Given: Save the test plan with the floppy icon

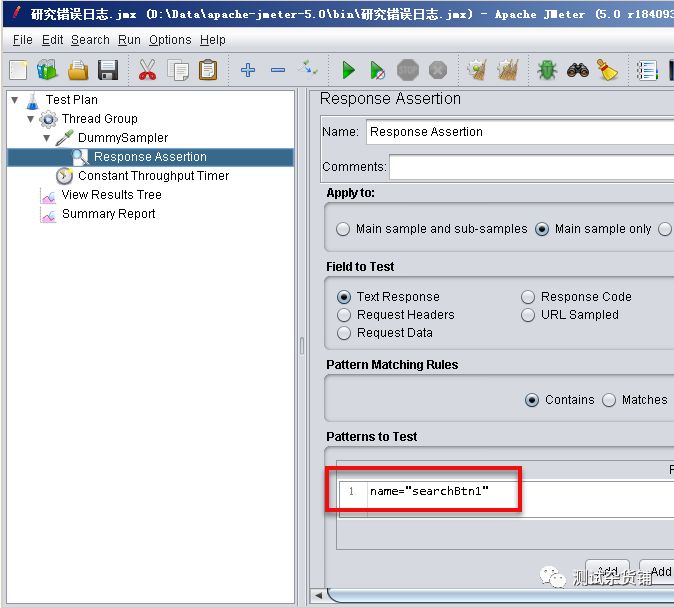Looking at the screenshot, I should [108, 70].
